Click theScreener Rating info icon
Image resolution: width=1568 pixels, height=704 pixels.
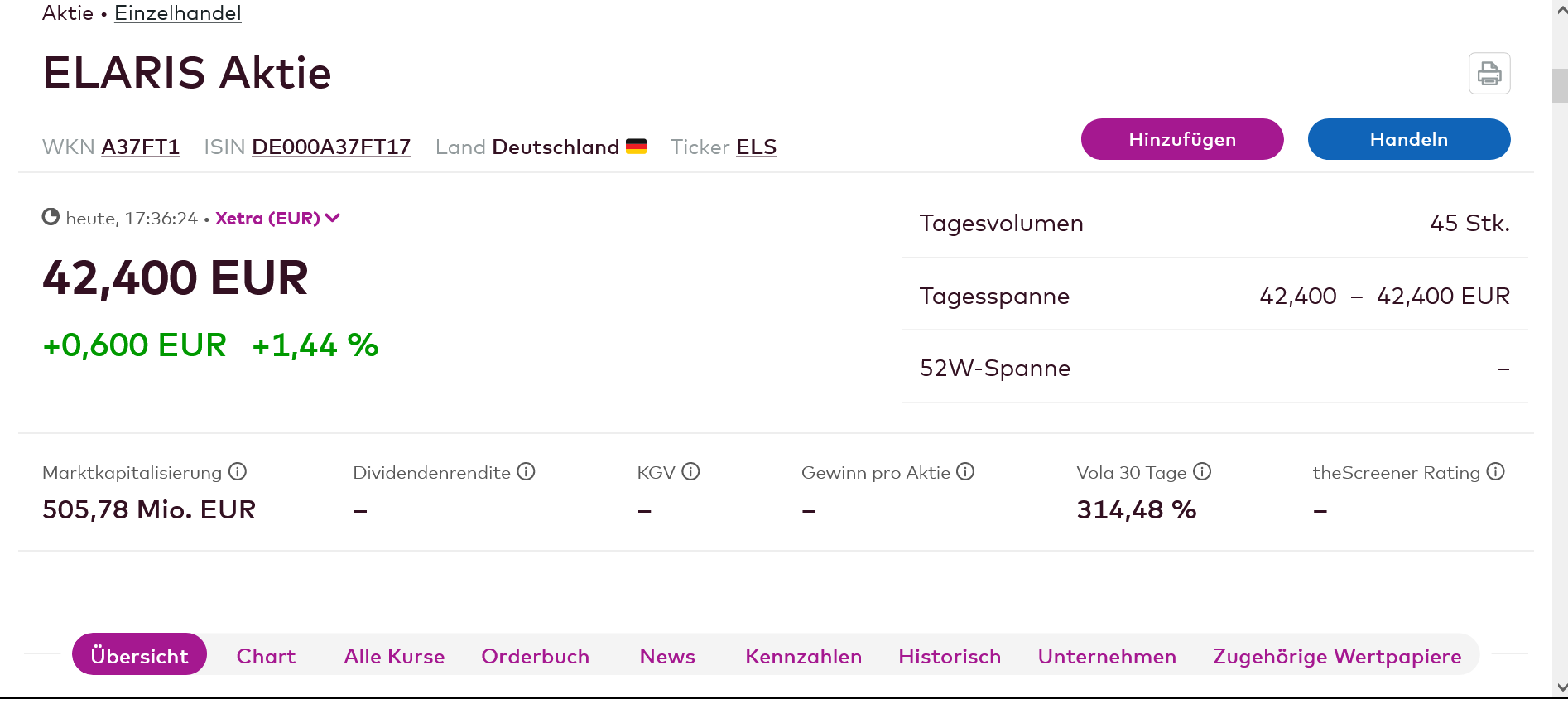pos(1495,472)
